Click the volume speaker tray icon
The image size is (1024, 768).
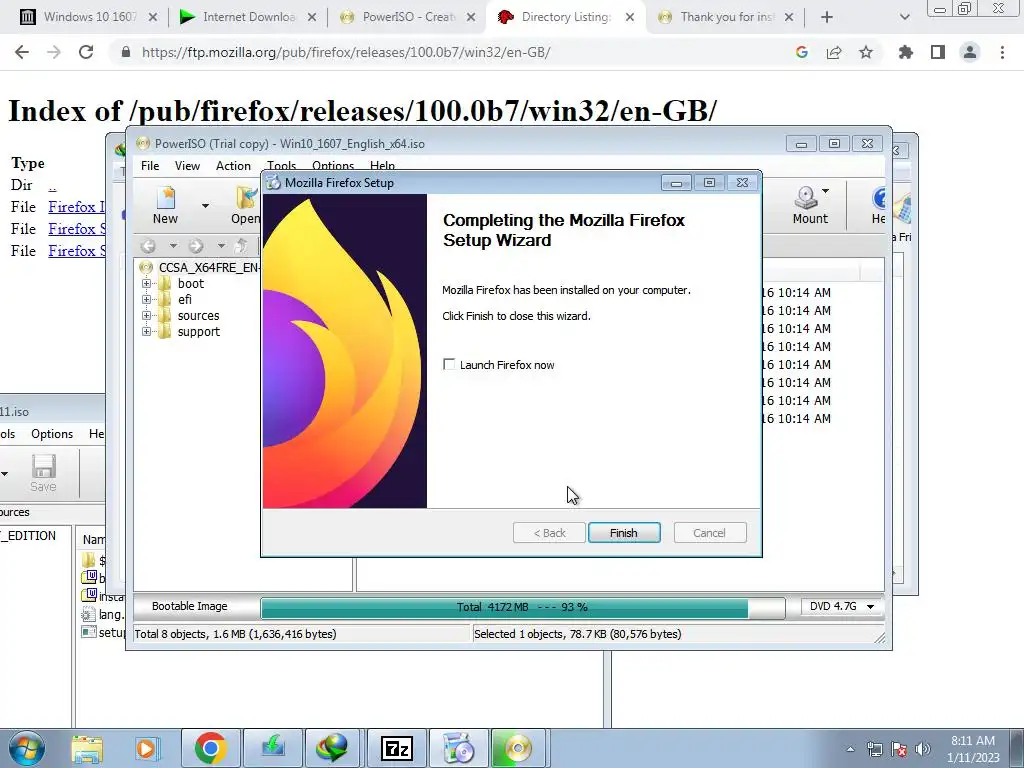(923, 749)
